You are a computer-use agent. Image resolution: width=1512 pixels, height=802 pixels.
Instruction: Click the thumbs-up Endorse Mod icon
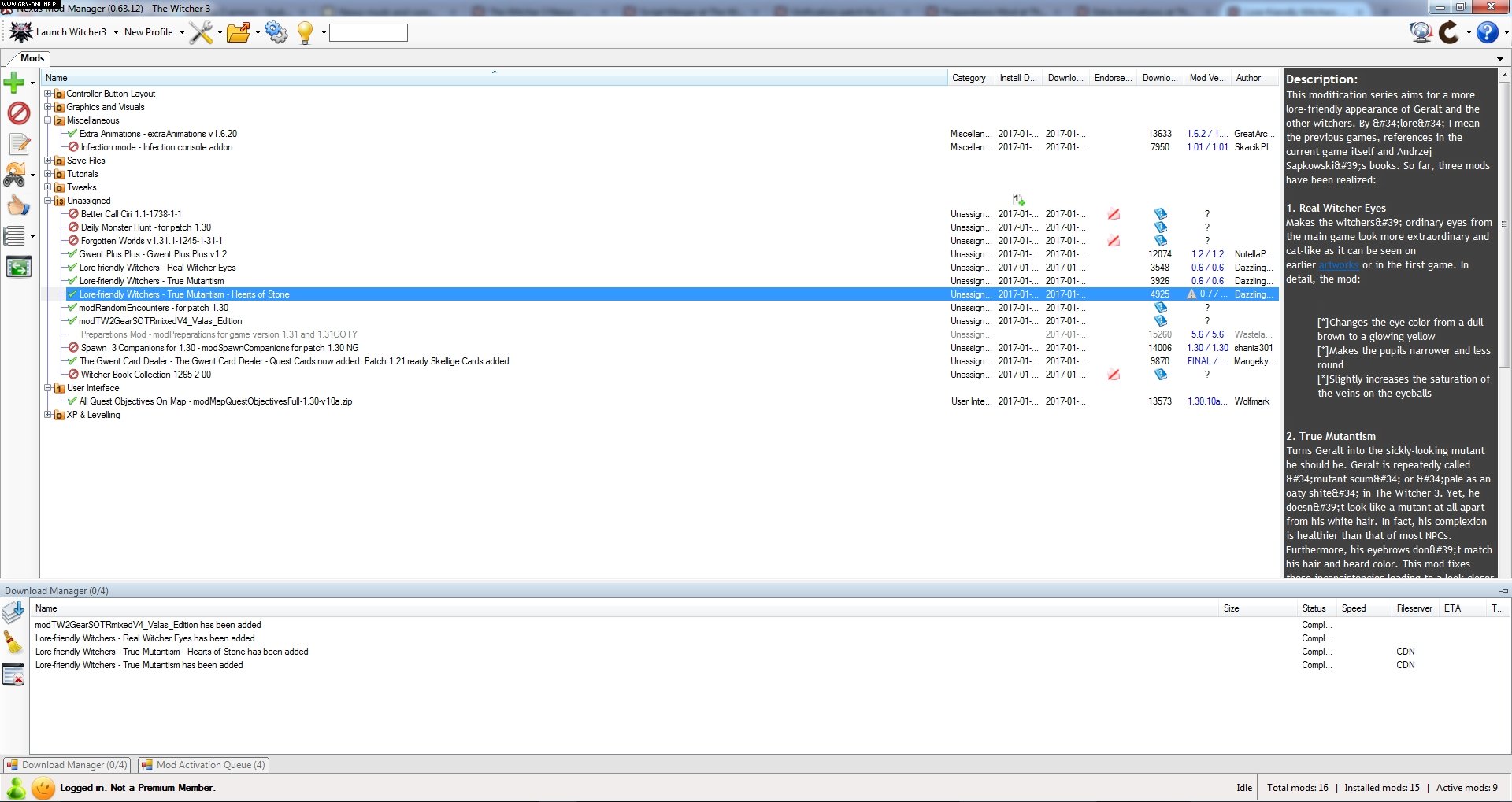tap(17, 206)
